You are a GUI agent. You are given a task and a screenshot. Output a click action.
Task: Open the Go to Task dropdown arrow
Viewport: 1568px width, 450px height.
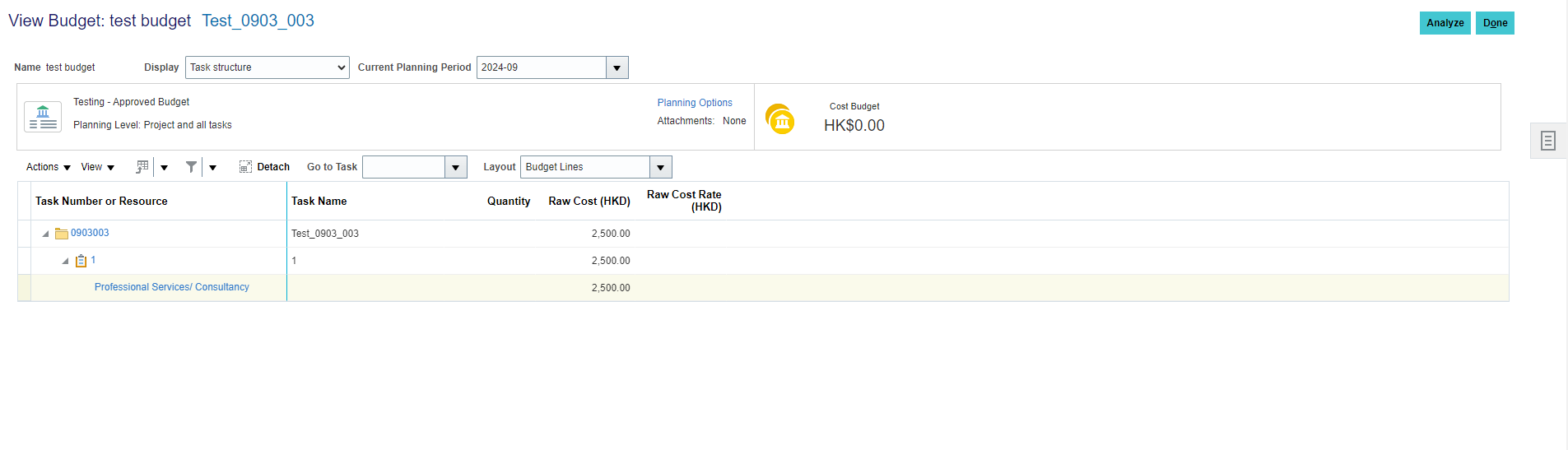tap(456, 167)
